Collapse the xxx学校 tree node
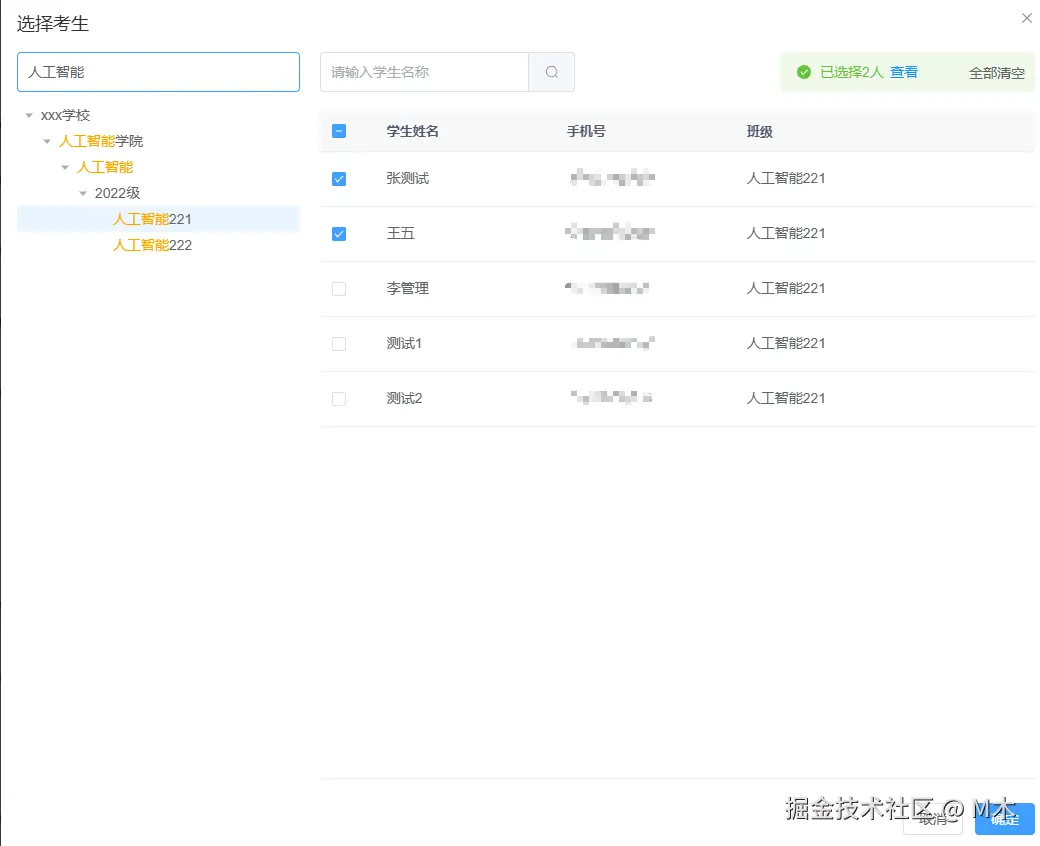The width and height of the screenshot is (1040, 846). point(29,115)
